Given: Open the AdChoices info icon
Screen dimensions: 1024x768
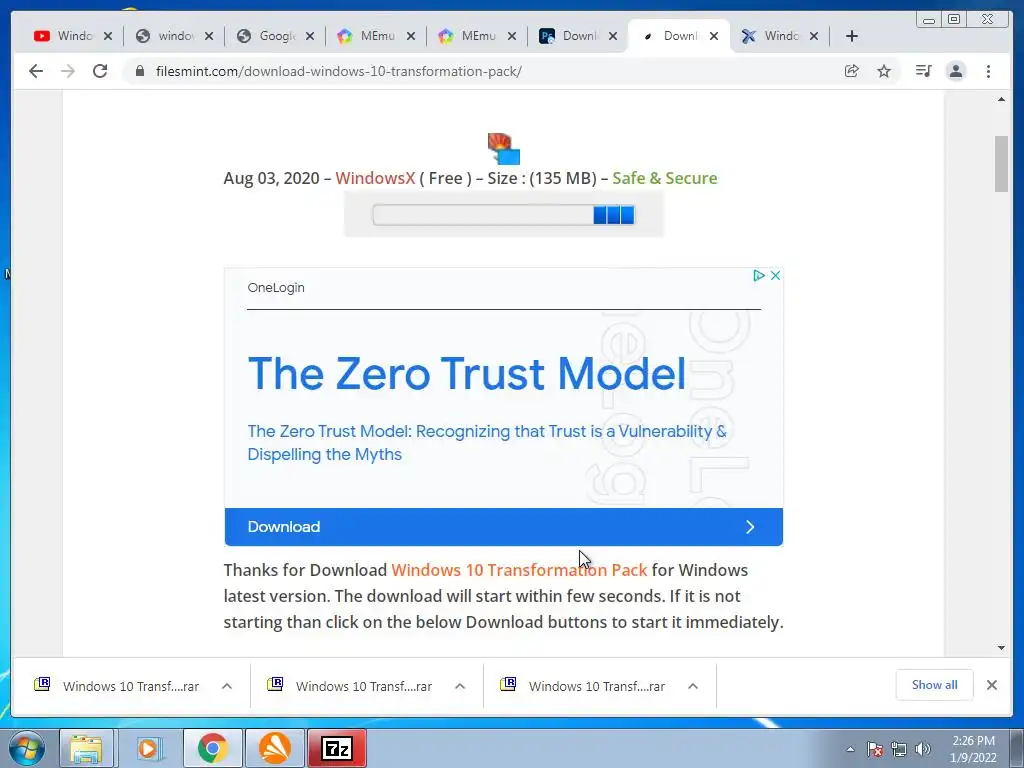Looking at the screenshot, I should [x=758, y=276].
